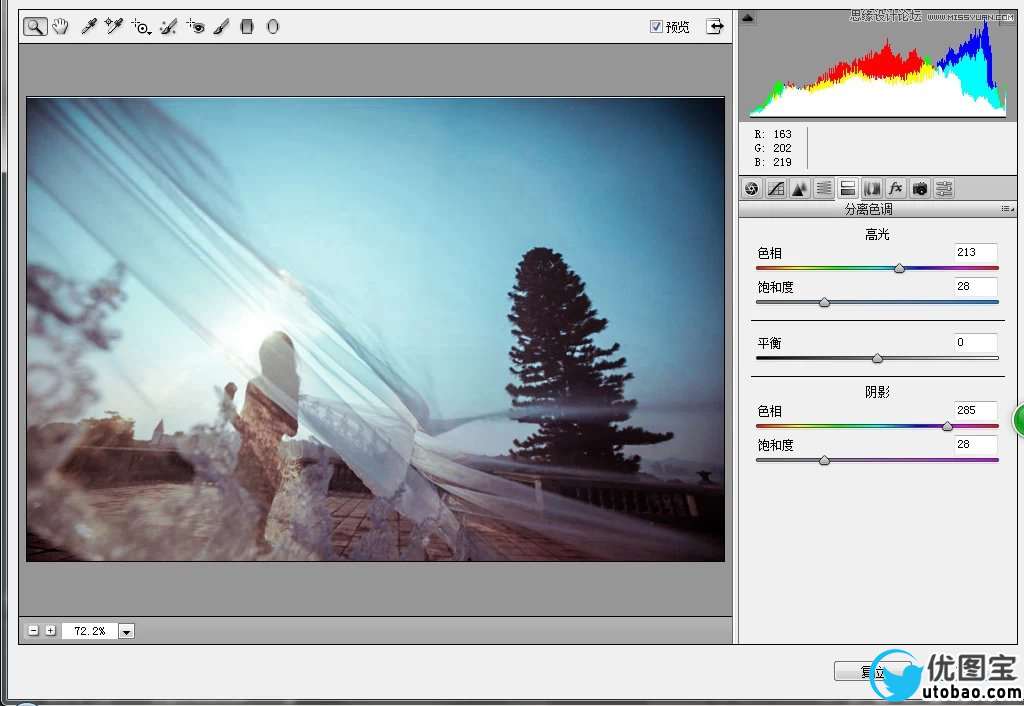Screen dimensions: 1024x706
Task: Click the shadows 色相 hue slider handle
Action: pos(947,426)
